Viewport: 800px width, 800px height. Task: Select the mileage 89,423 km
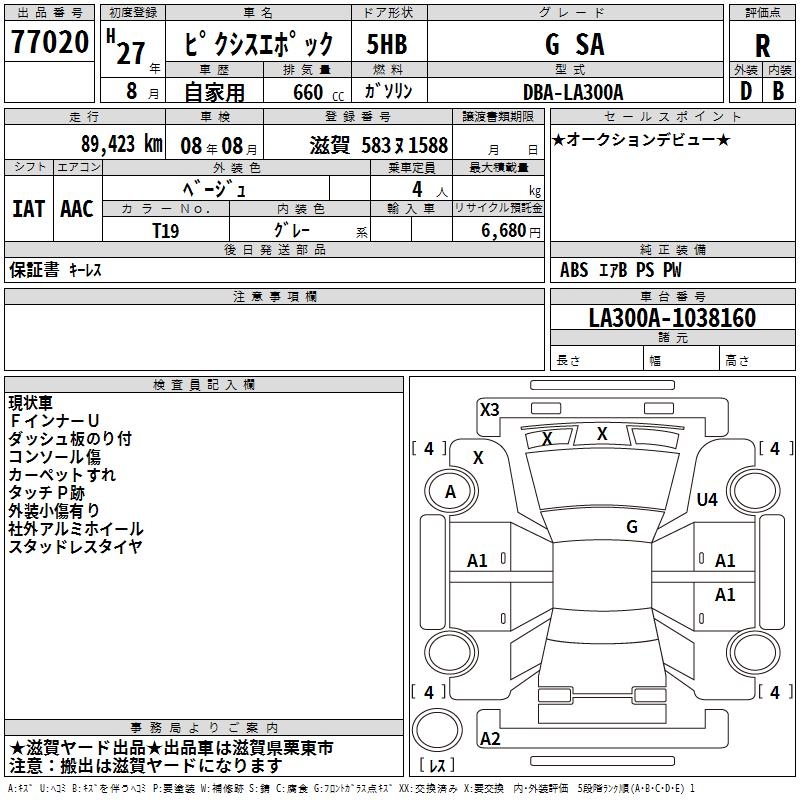(122, 144)
